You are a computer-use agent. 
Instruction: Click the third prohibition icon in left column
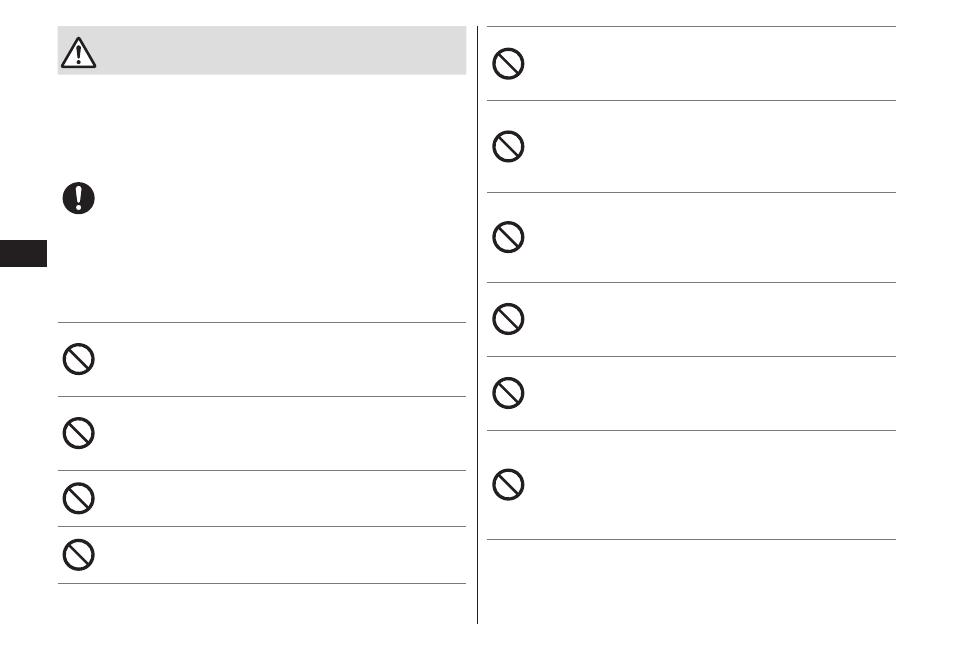tap(78, 498)
